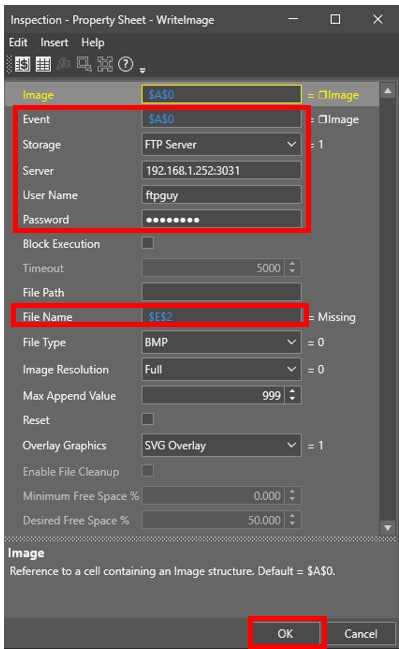
Task: Click the yellow '= Image' result text
Action: (333, 95)
